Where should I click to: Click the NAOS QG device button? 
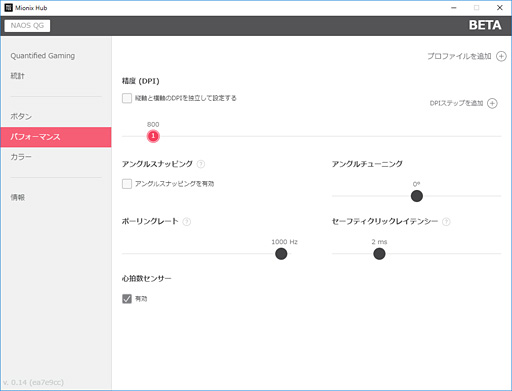27,26
